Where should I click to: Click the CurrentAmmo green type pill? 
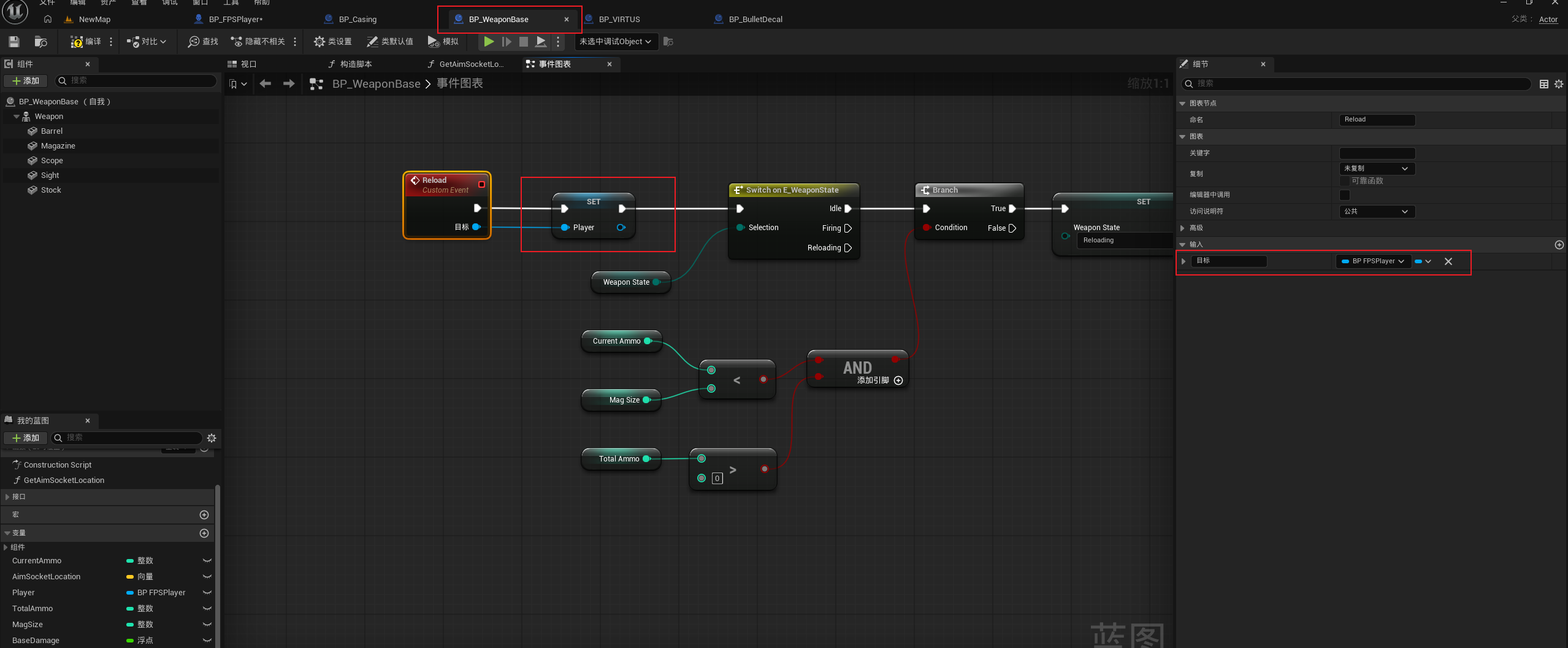point(130,561)
